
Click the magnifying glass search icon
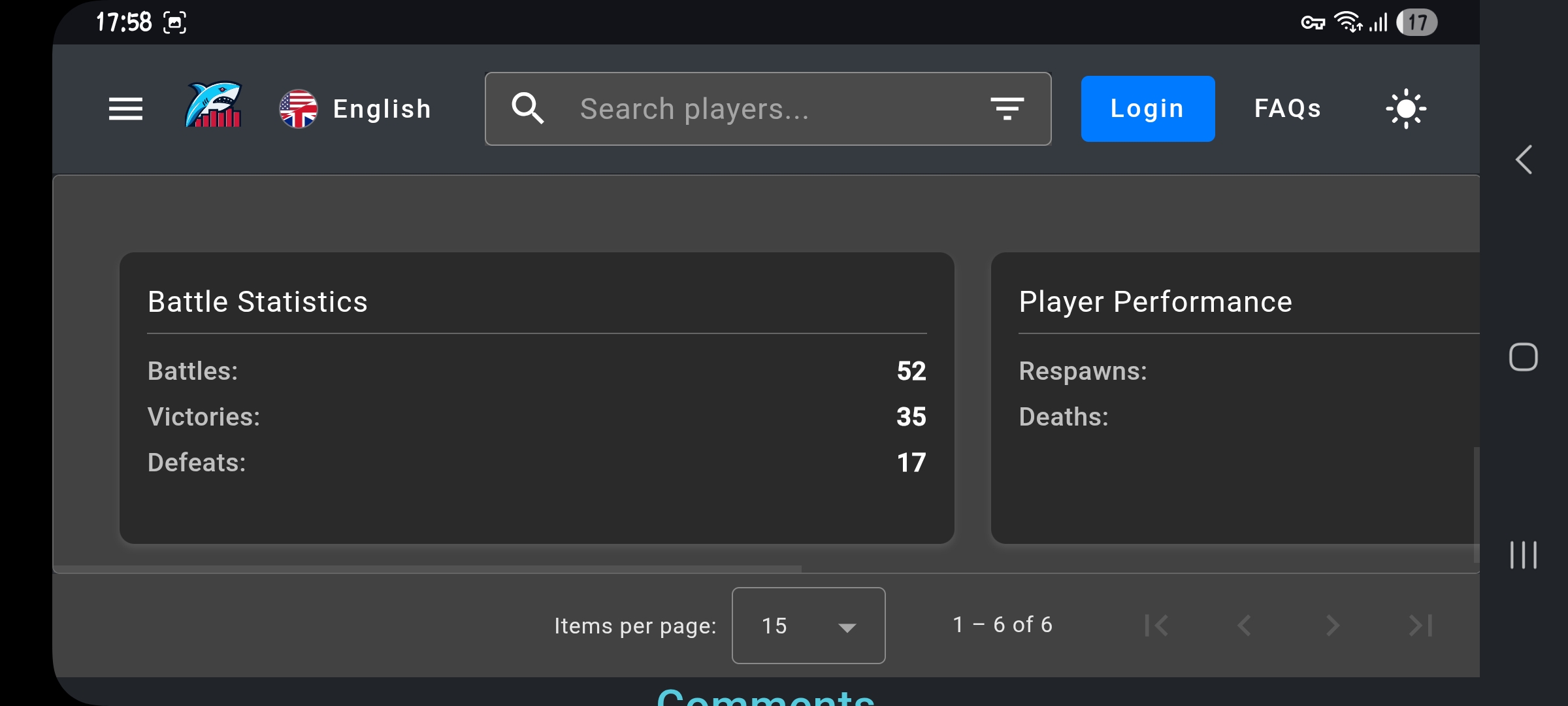pyautogui.click(x=528, y=109)
